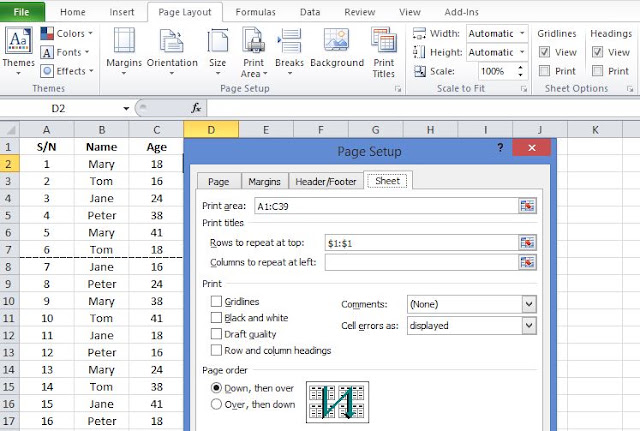Click the formula bar input area
Viewport: 640px width, 431px height.
coord(423,108)
